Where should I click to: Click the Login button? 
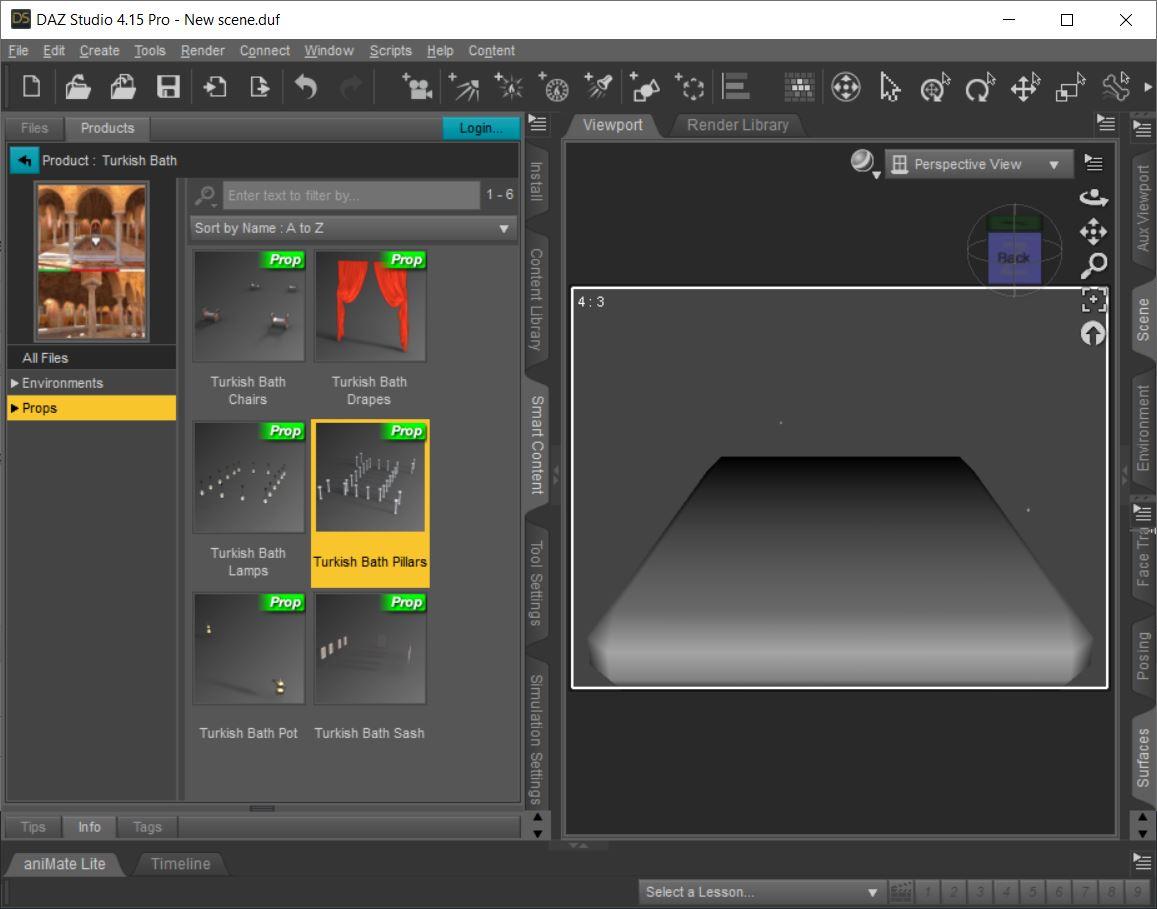coord(481,128)
